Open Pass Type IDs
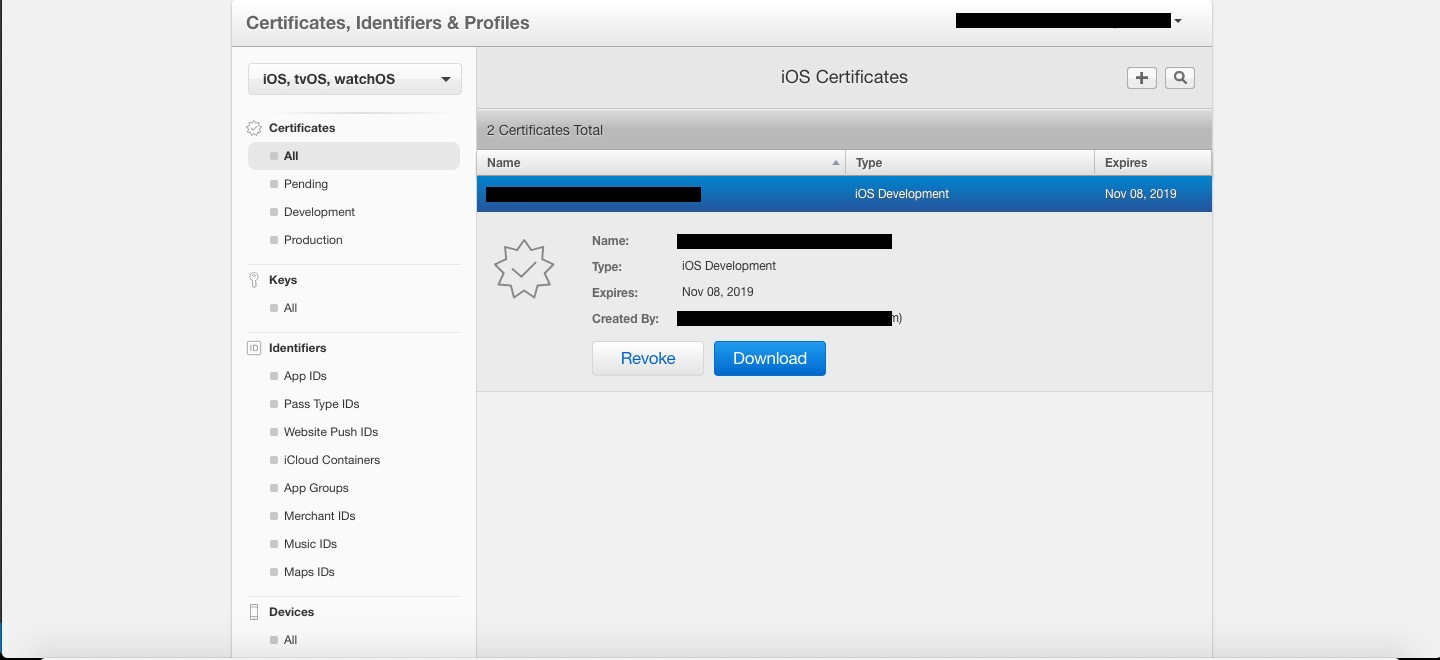The width and height of the screenshot is (1440, 660). [x=321, y=404]
